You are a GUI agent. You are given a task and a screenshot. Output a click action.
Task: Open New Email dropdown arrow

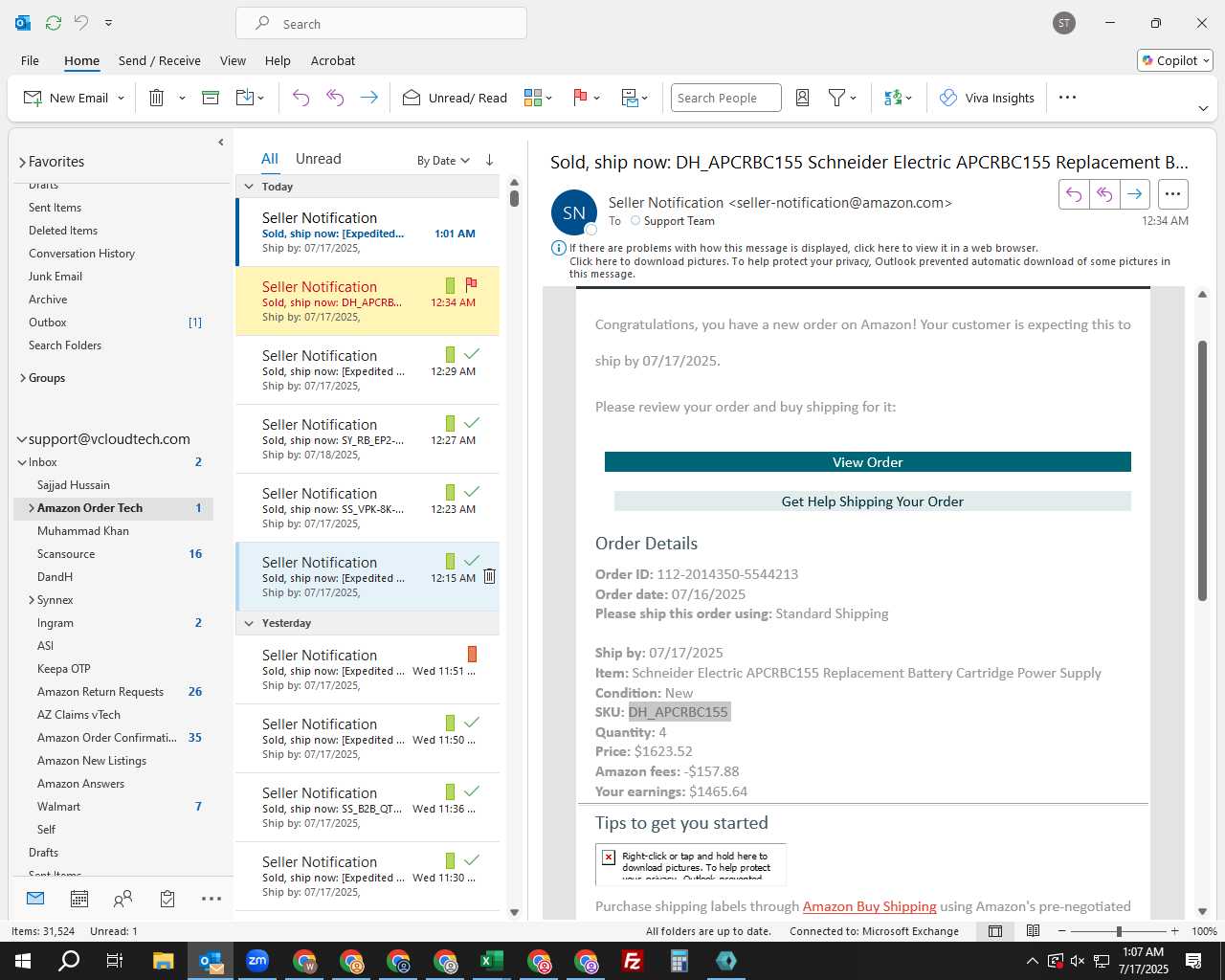121,98
